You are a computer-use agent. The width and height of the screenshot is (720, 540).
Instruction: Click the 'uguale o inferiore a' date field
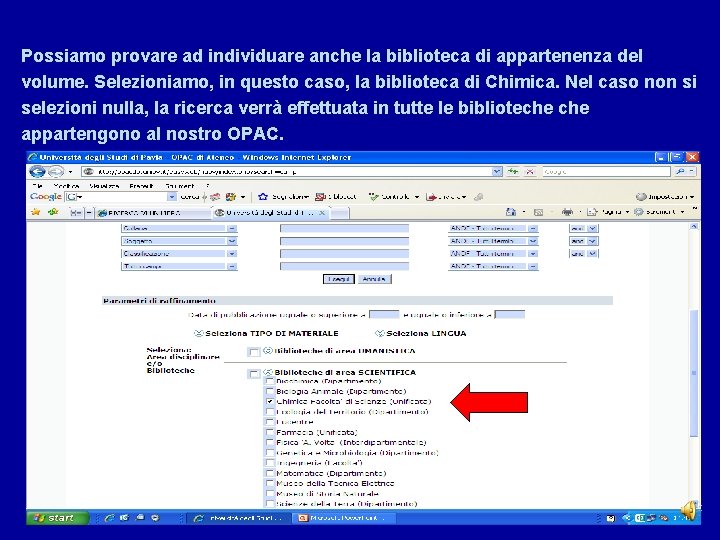point(510,315)
